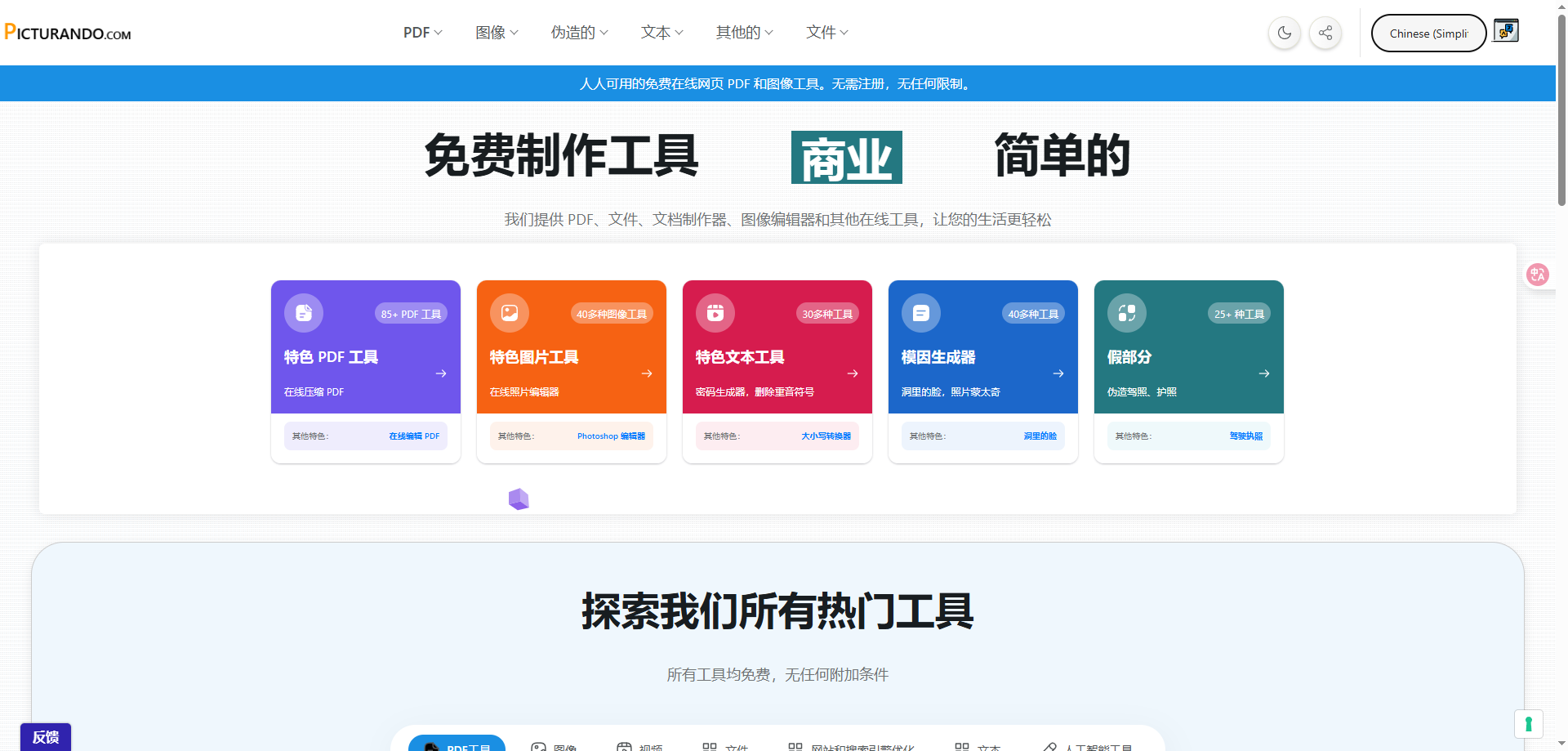The image size is (1568, 751).
Task: Click the purple cube animation below the cards
Action: coord(519,498)
